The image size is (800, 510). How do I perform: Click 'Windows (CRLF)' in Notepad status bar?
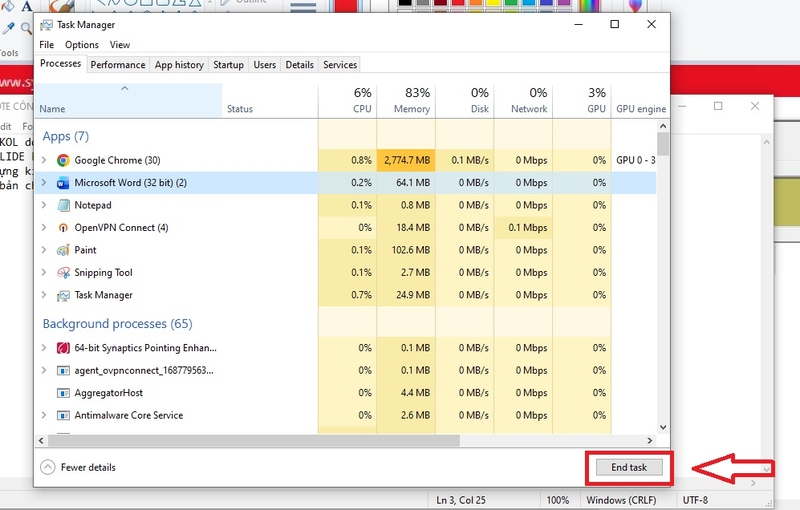point(621,500)
